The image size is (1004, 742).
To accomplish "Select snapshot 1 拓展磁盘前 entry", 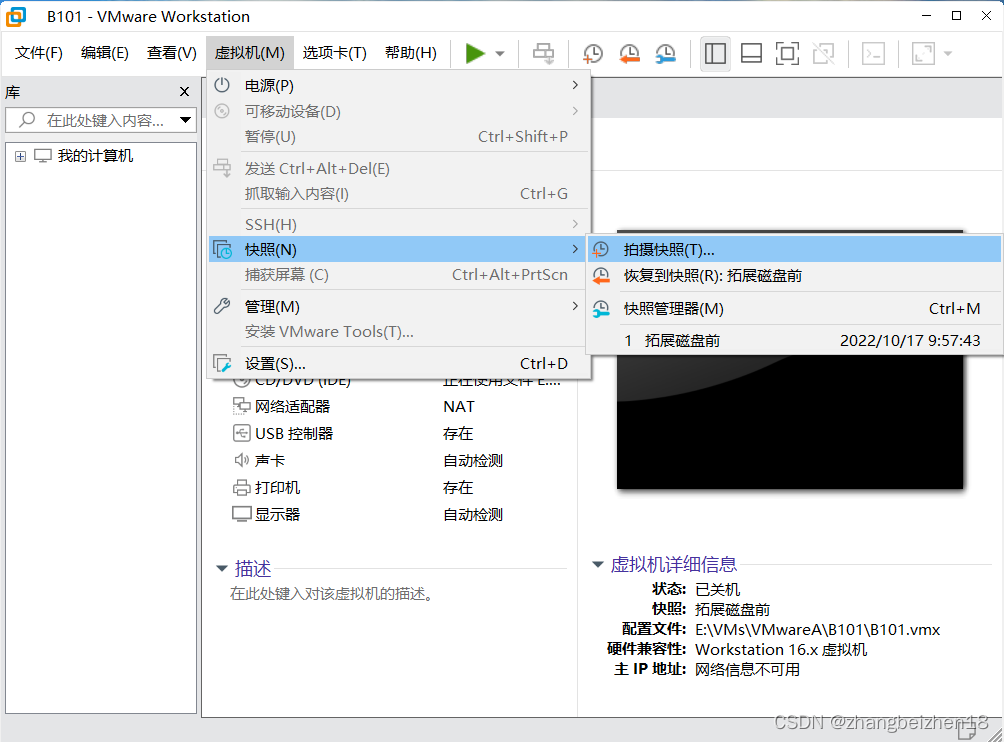I will [794, 341].
